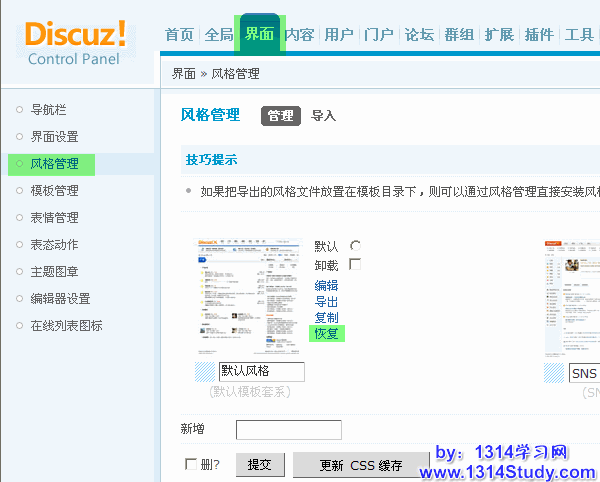Open the 导入 sub-tab
Image resolution: width=600 pixels, height=482 pixels.
323,116
